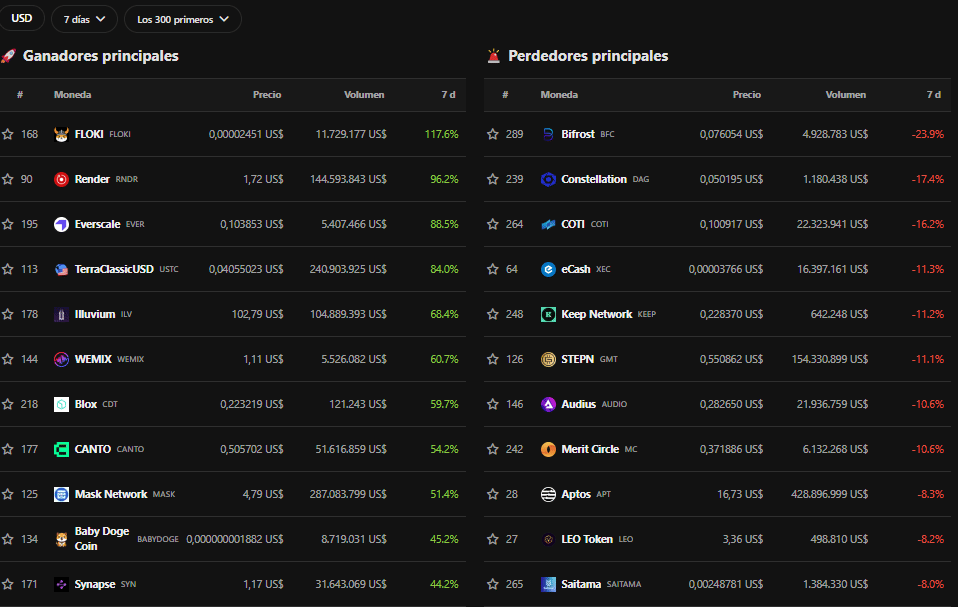Image resolution: width=958 pixels, height=607 pixels.
Task: Click the Mask Network coin logo
Action: (x=61, y=494)
